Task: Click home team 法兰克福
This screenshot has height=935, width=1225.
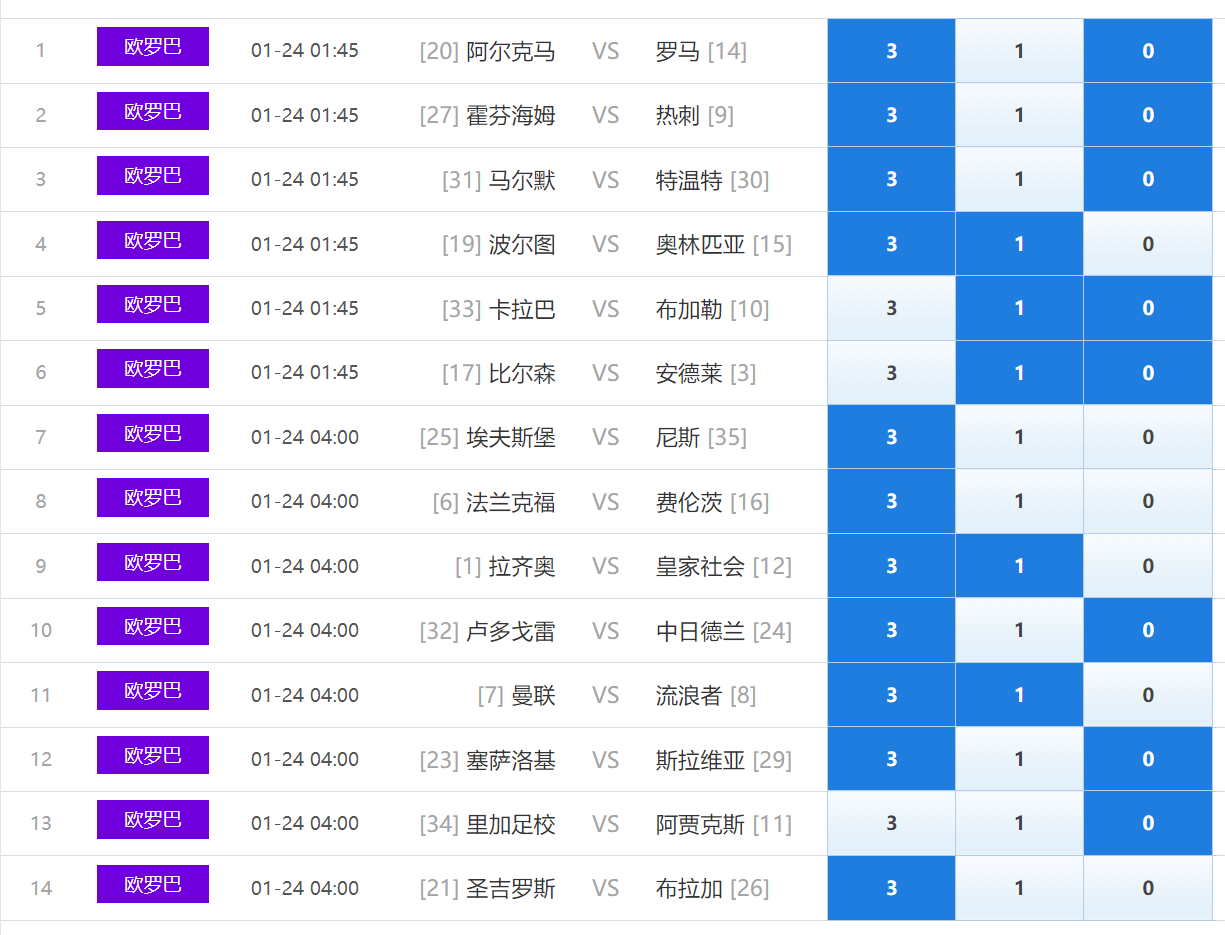Action: (x=511, y=502)
